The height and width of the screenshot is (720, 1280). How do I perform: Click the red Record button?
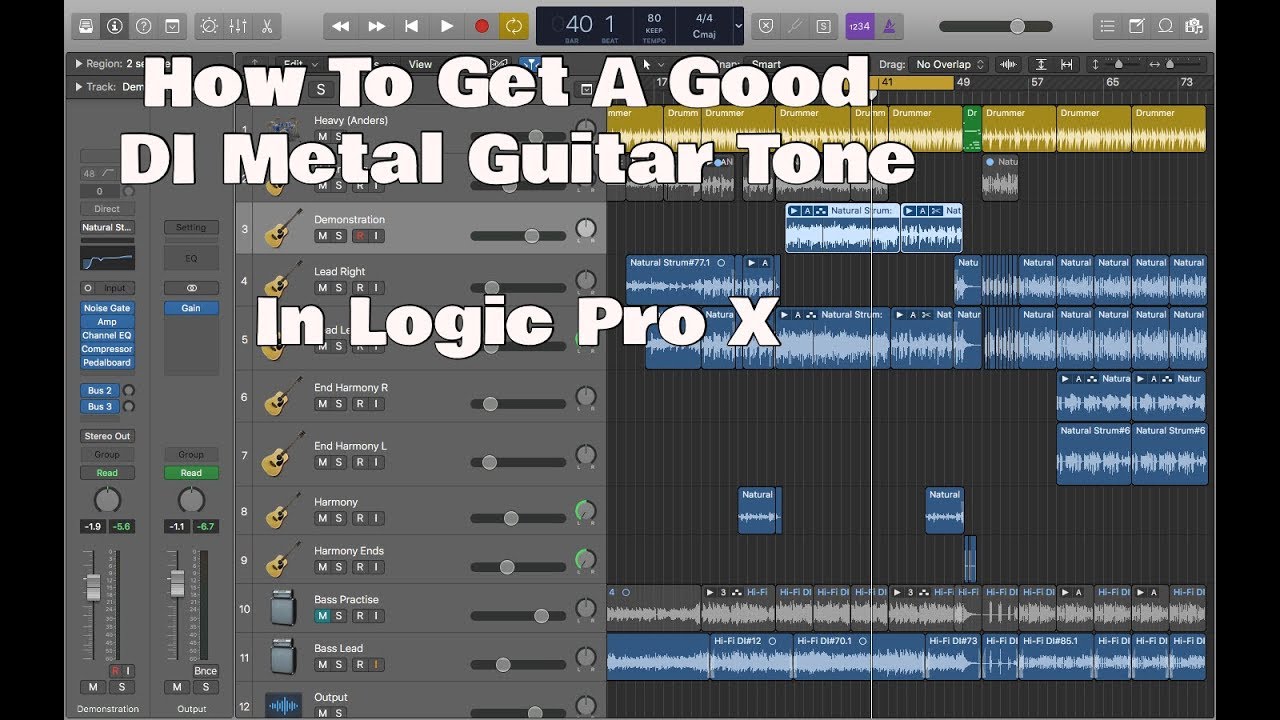click(481, 26)
